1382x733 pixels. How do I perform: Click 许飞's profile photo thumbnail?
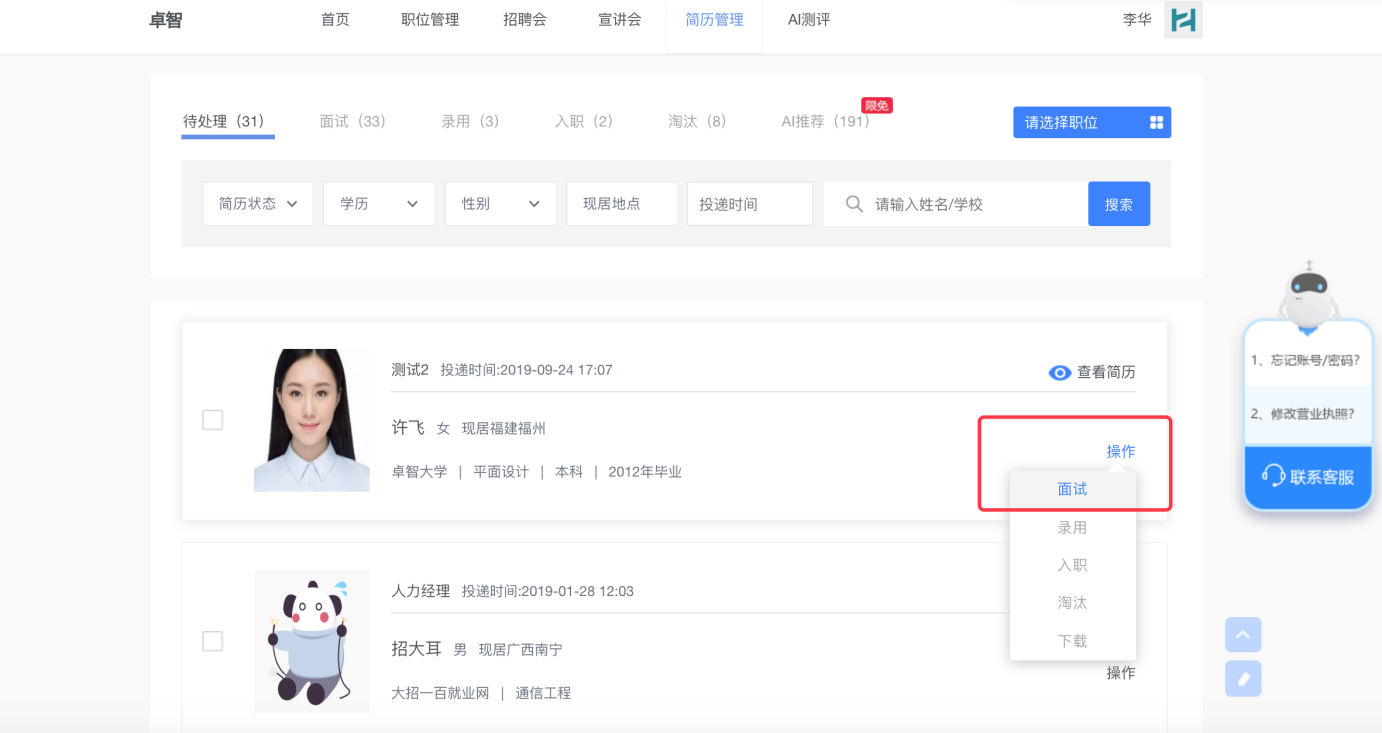coord(311,420)
